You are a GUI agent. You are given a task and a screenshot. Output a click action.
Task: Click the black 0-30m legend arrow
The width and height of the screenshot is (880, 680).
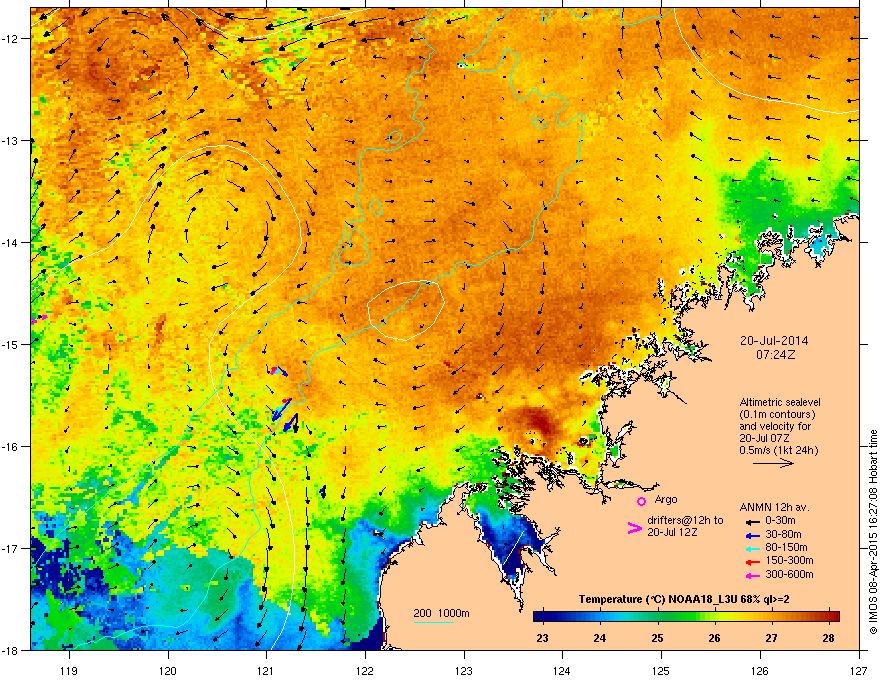click(x=752, y=522)
